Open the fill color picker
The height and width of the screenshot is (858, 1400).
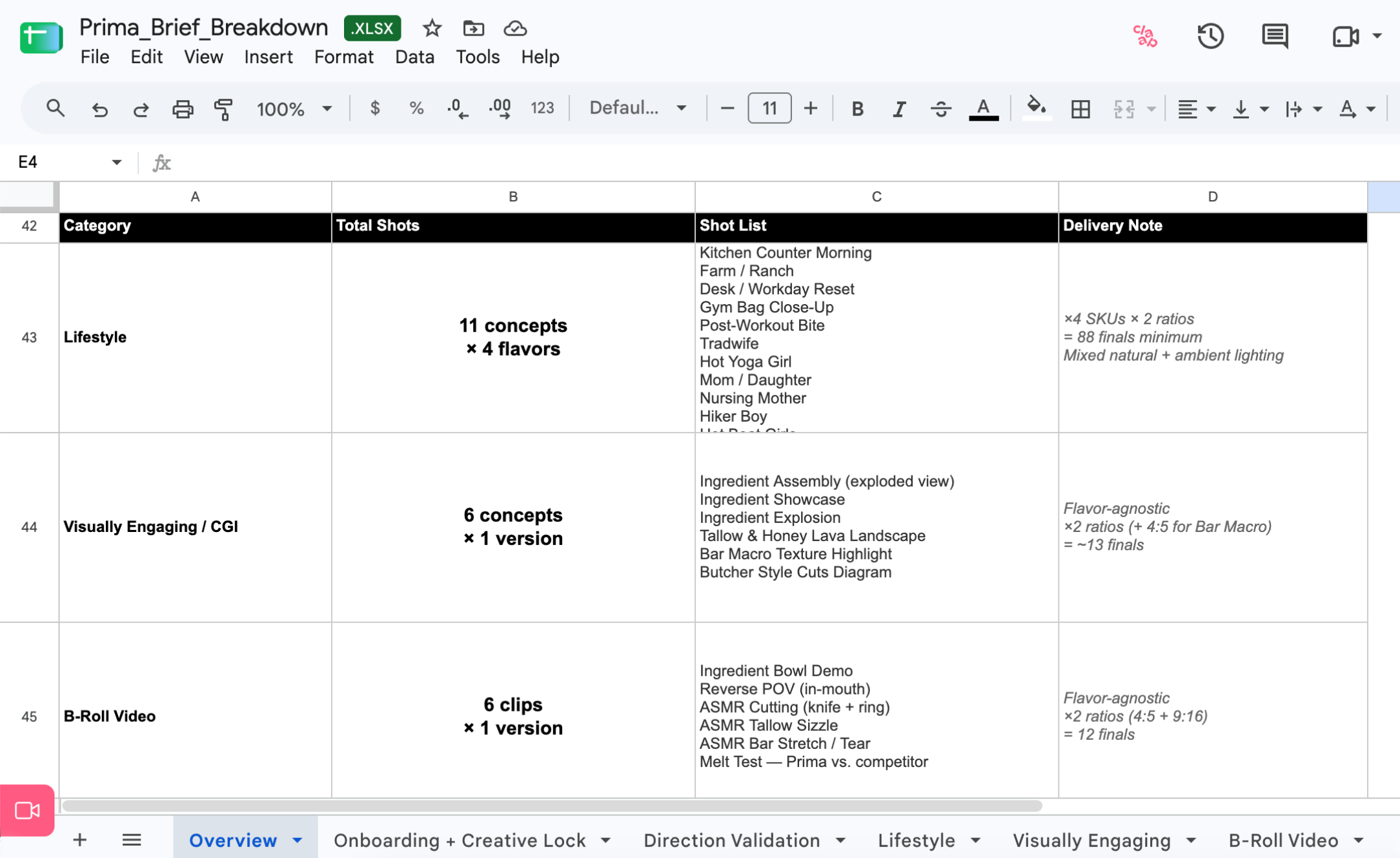click(x=1037, y=107)
